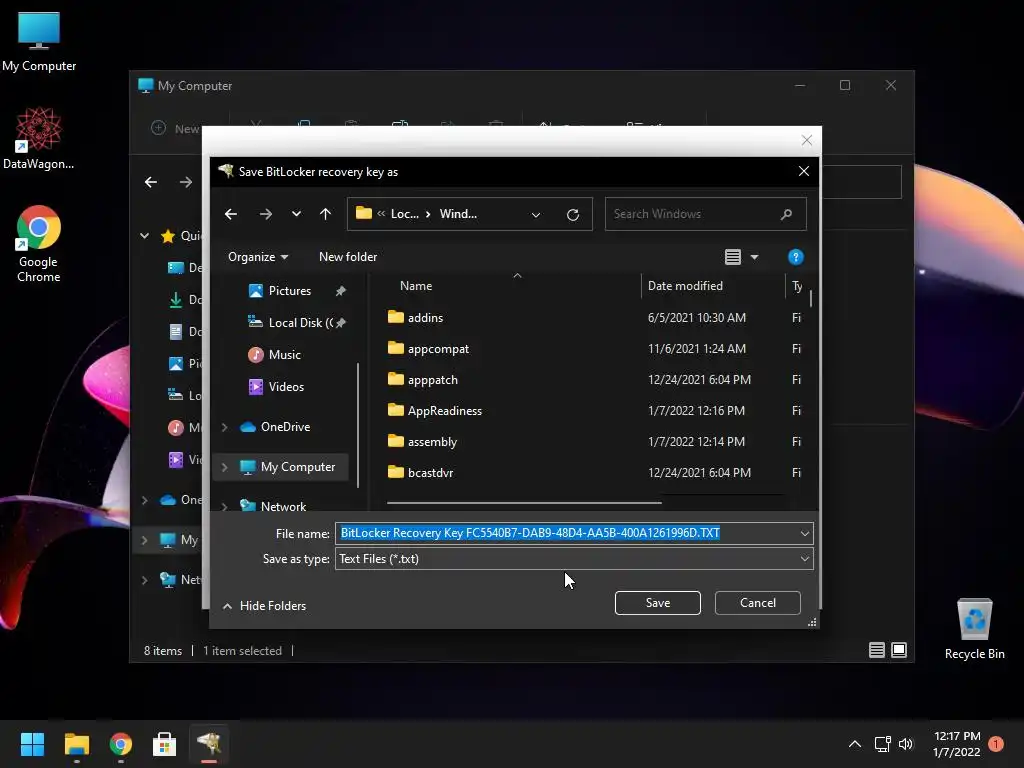Image resolution: width=1024 pixels, height=768 pixels.
Task: Open the Save as type combo box
Action: 574,559
